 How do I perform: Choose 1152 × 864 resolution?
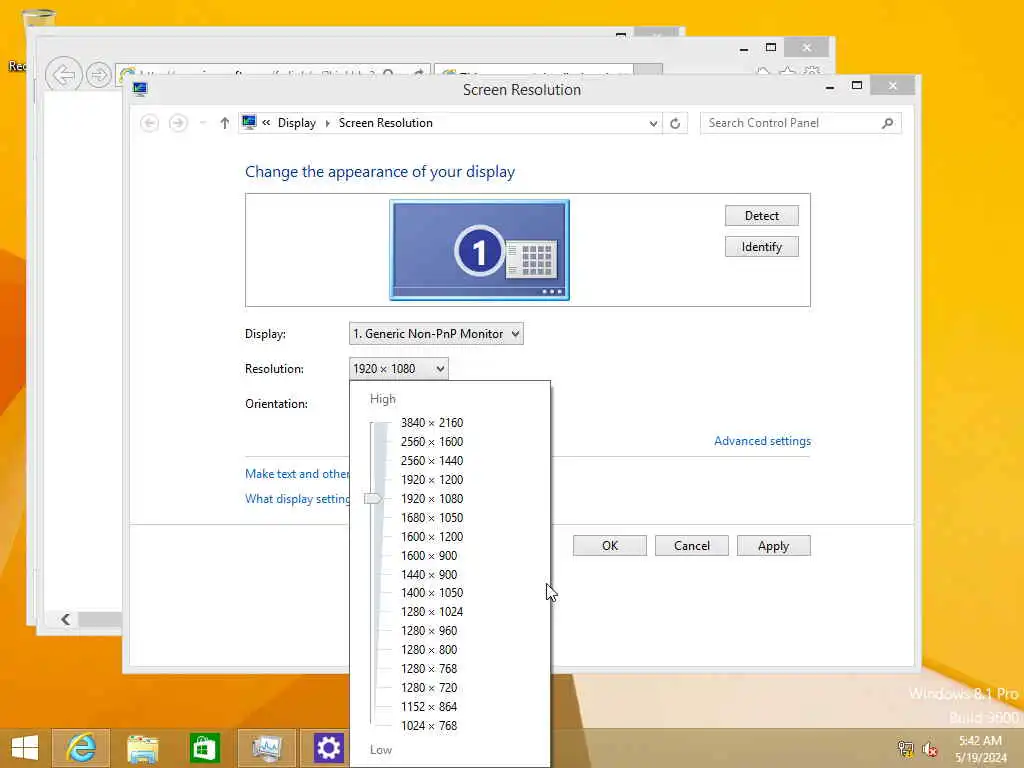428,706
